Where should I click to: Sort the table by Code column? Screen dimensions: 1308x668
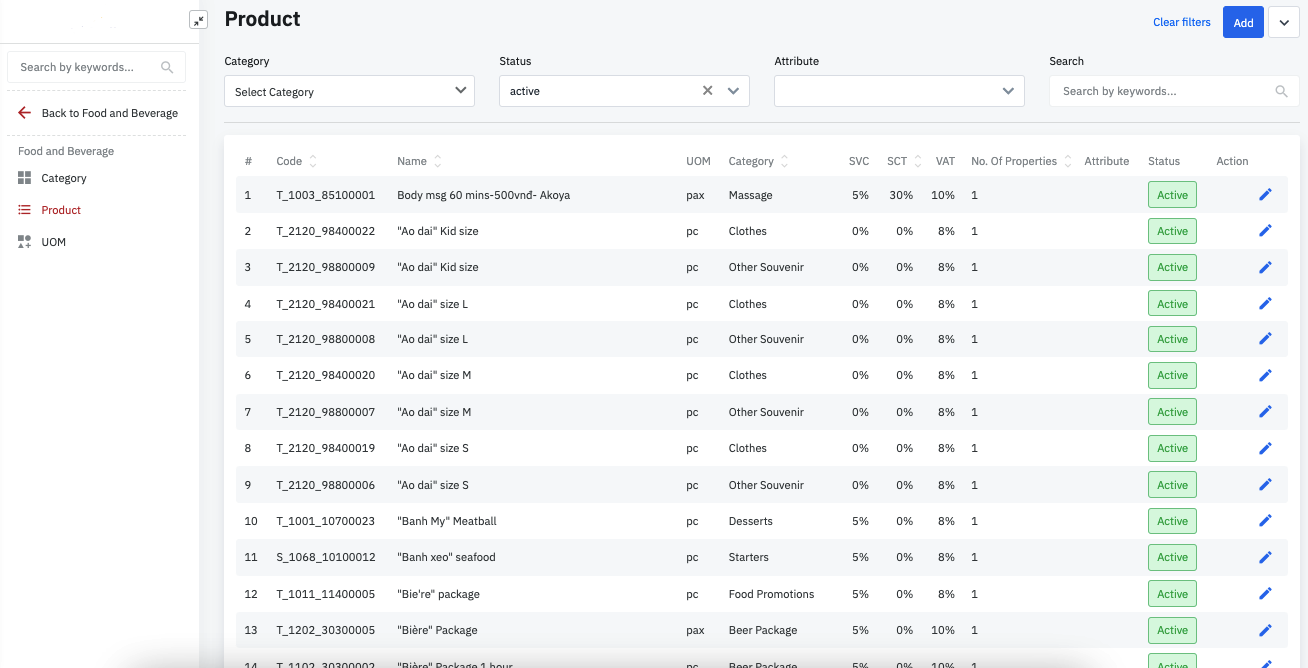pos(313,161)
